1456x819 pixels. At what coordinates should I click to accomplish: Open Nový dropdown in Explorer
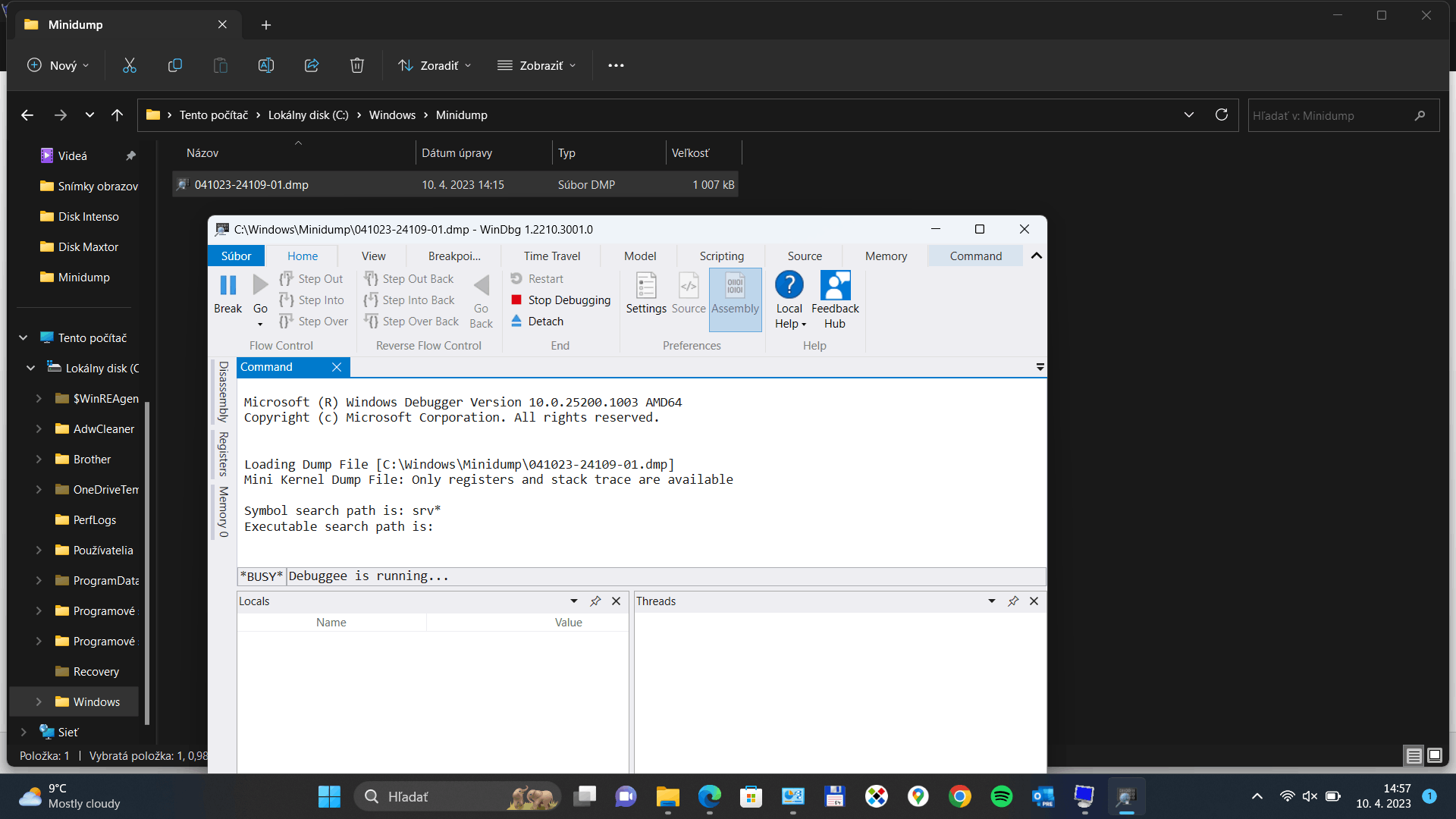pyautogui.click(x=58, y=66)
